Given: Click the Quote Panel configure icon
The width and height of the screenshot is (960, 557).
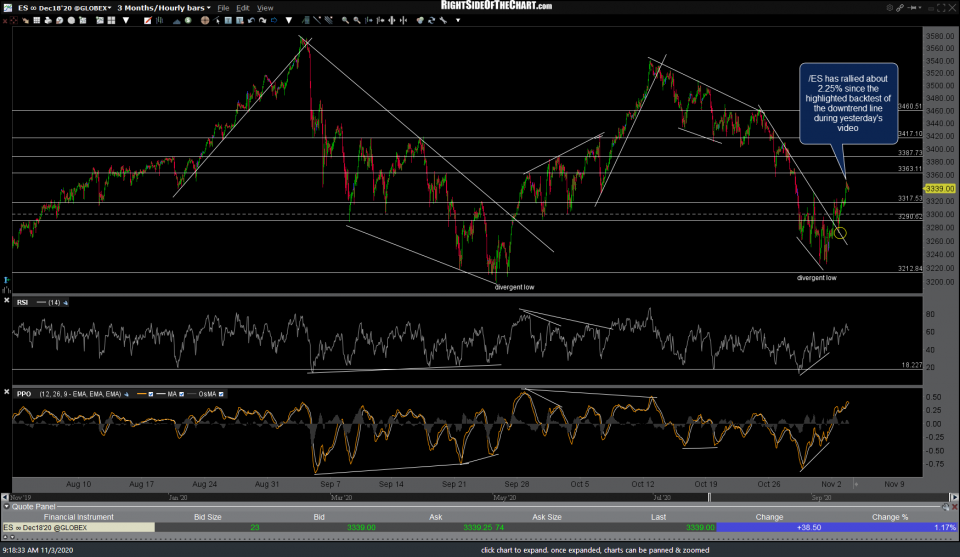Looking at the screenshot, I should pyautogui.click(x=946, y=507).
